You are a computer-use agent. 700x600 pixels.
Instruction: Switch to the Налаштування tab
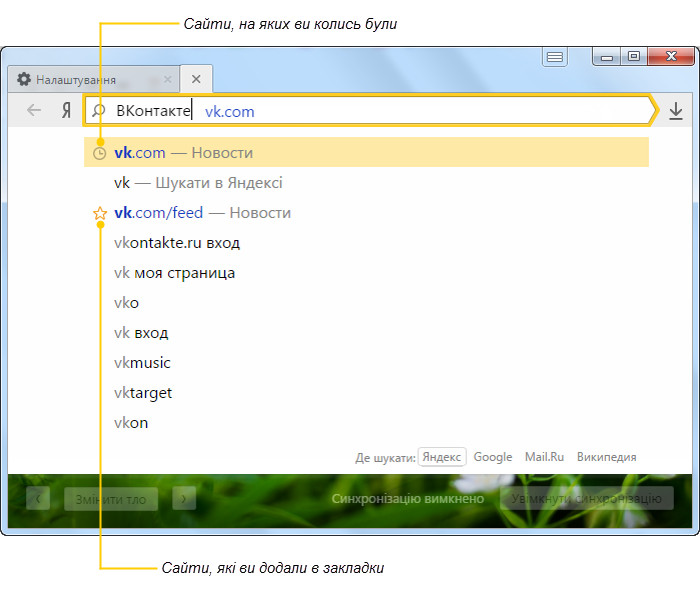(x=94, y=79)
